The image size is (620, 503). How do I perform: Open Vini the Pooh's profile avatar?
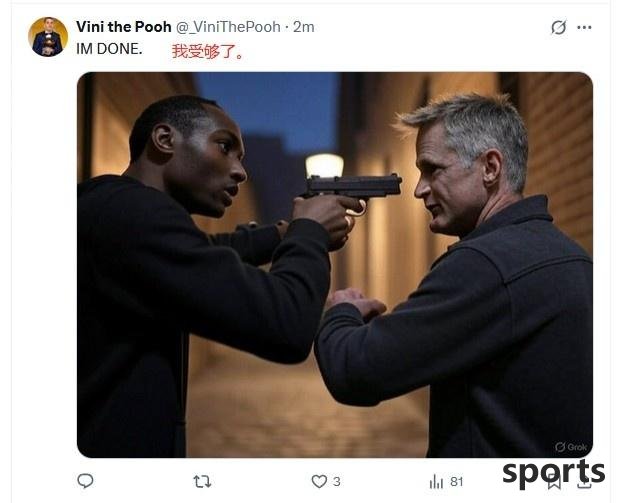48,37
